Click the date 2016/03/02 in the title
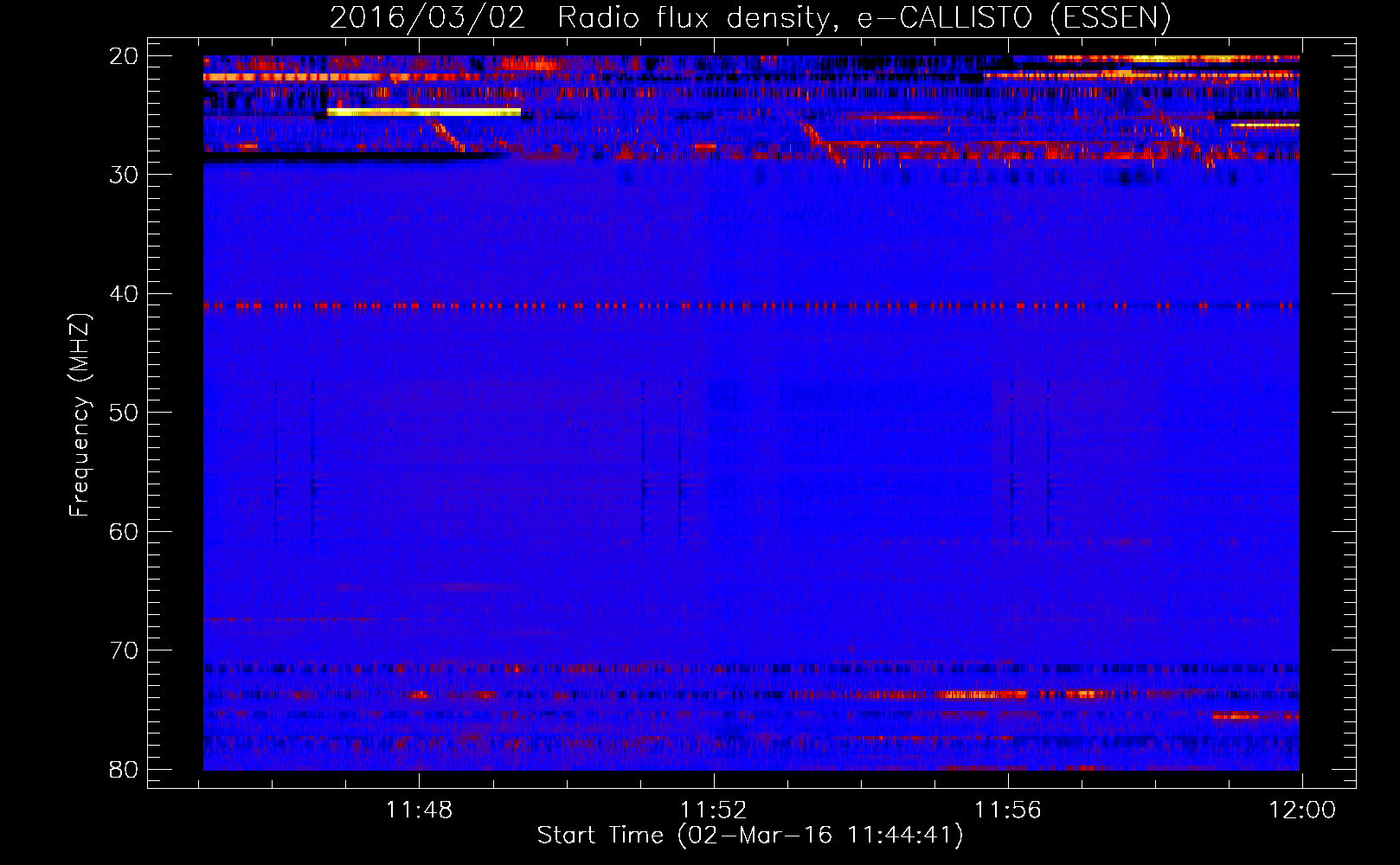Viewport: 1400px width, 865px height. pyautogui.click(x=427, y=16)
